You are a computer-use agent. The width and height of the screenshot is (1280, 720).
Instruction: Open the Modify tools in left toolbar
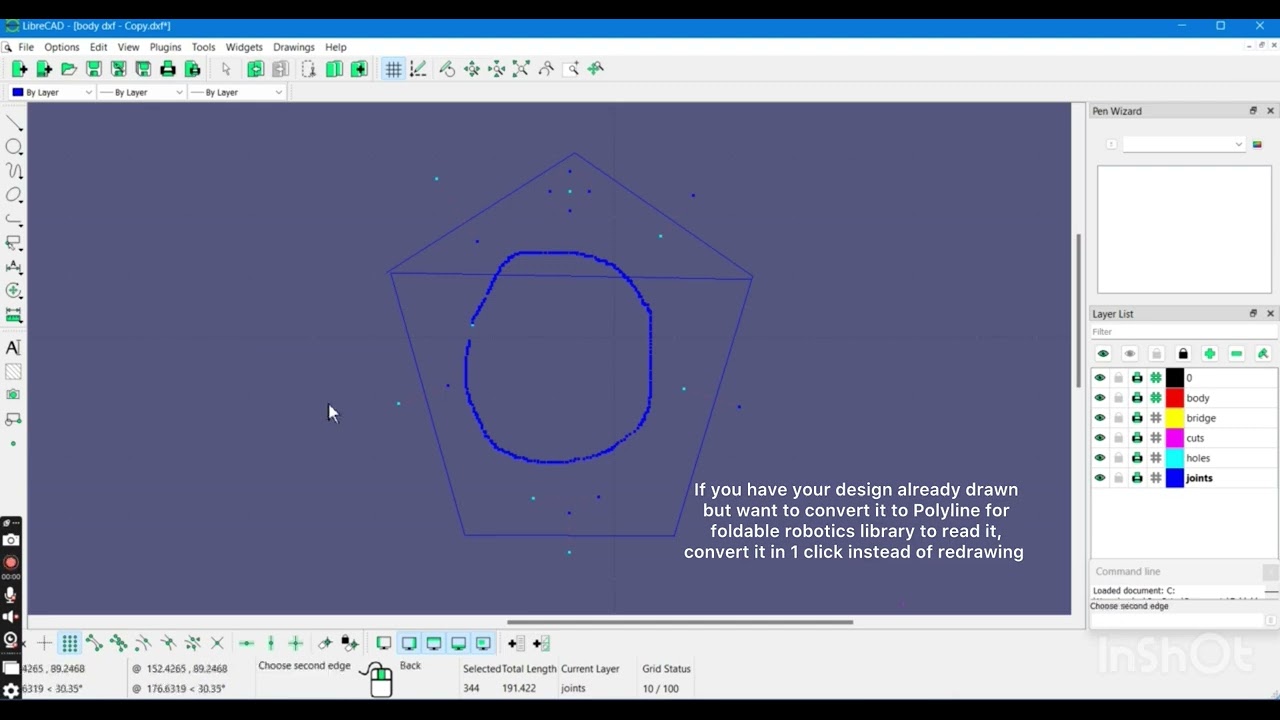click(x=14, y=291)
